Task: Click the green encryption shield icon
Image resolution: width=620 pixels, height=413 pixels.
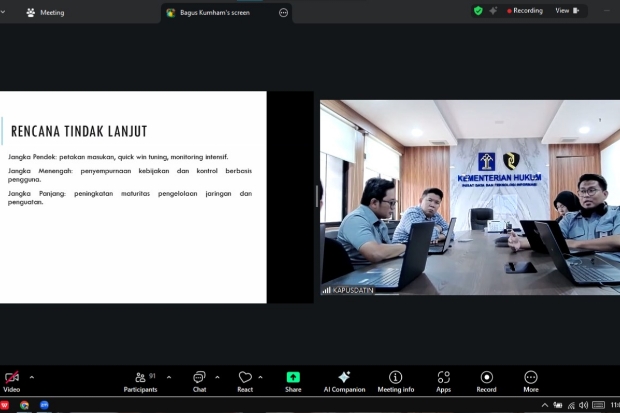Action: [478, 11]
